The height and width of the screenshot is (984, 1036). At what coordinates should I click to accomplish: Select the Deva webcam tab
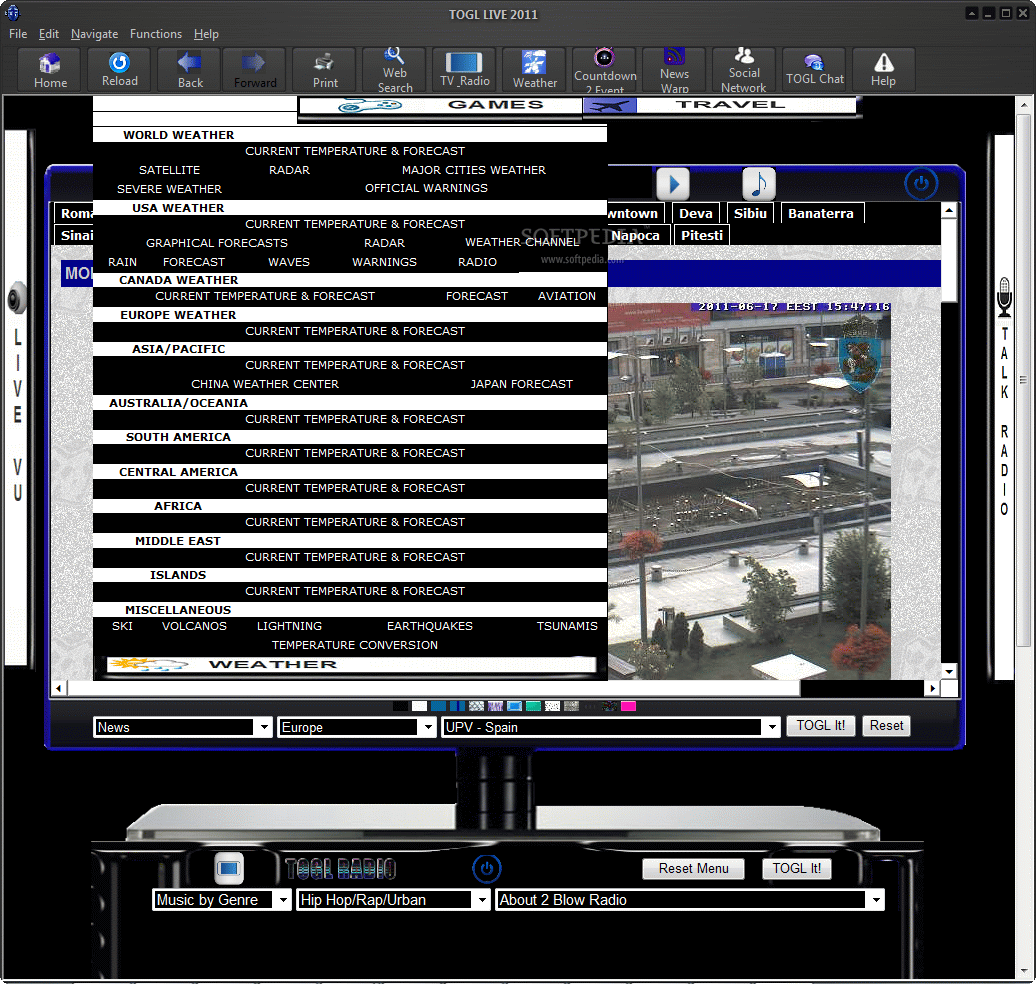click(696, 213)
